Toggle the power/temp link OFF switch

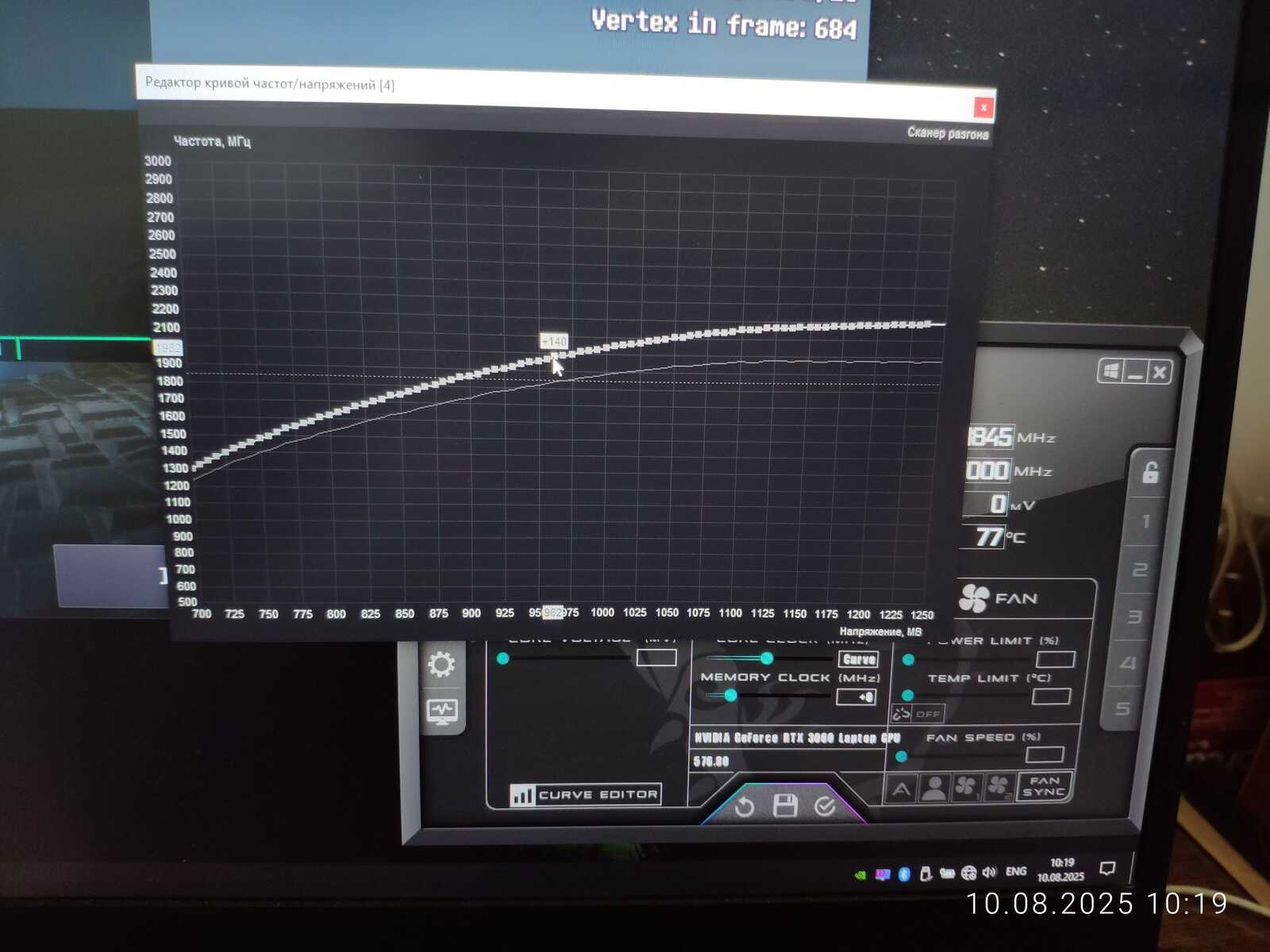coord(918,713)
